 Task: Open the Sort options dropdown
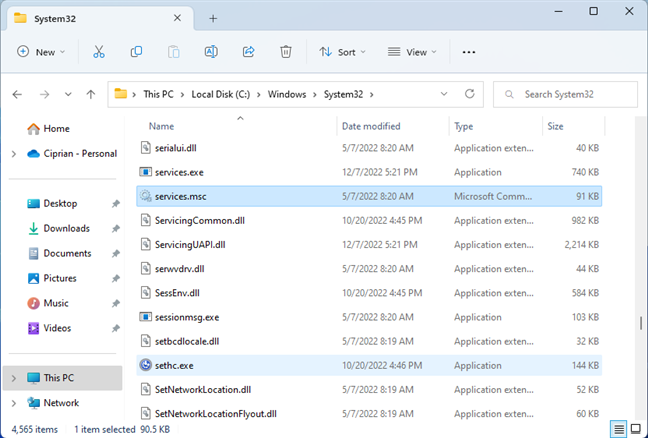tap(342, 52)
